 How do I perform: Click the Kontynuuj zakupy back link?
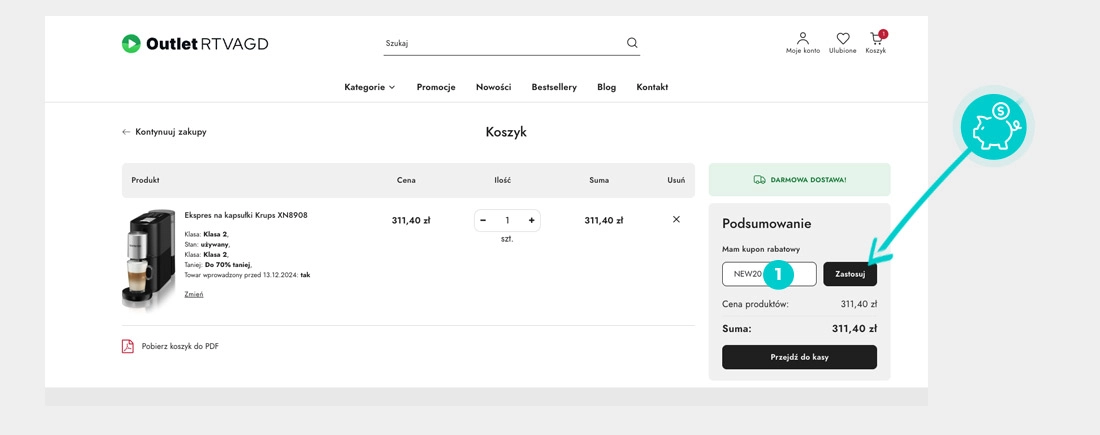pos(165,132)
